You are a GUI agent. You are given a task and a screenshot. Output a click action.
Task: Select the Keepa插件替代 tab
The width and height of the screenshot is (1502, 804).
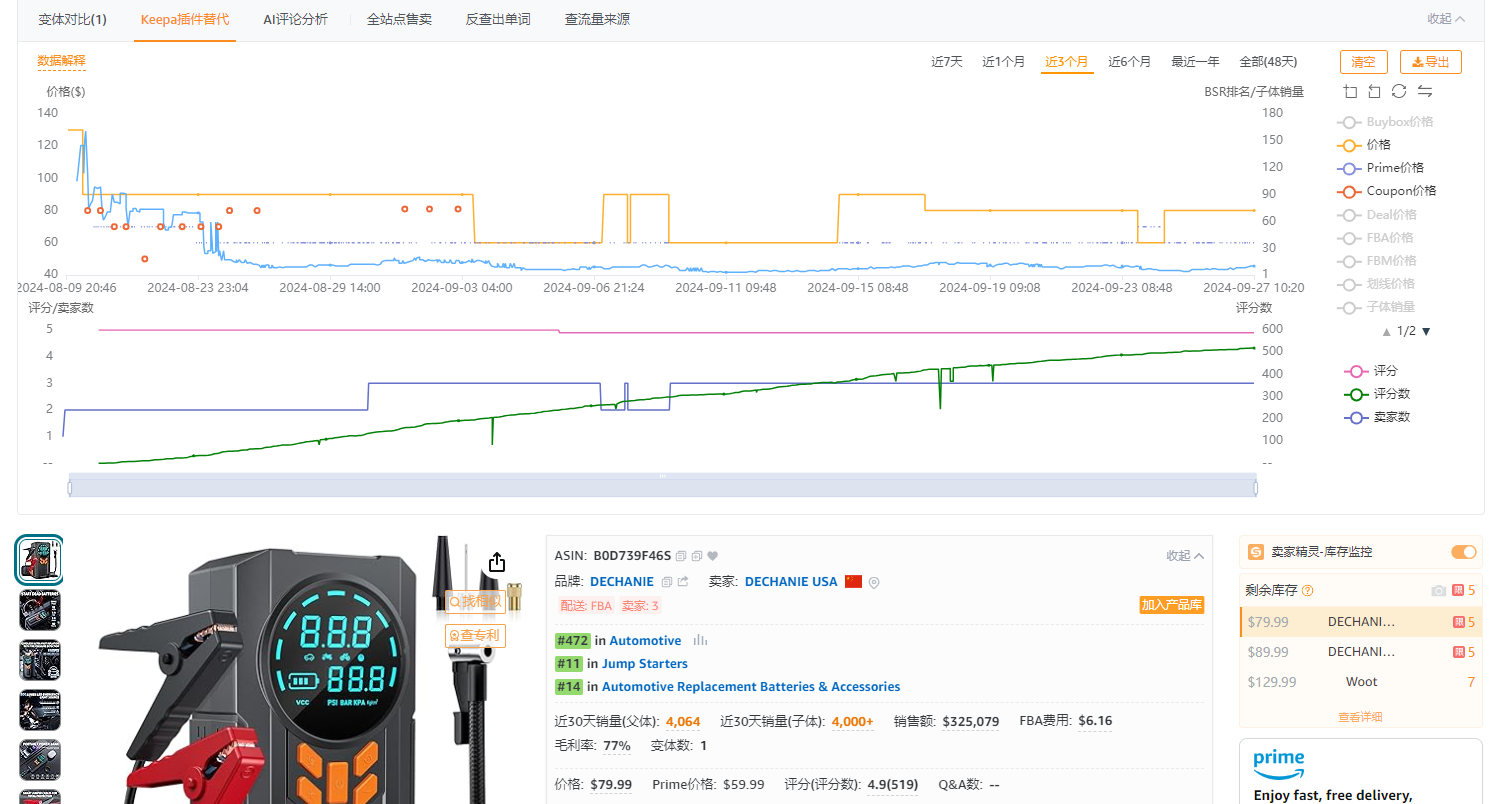tap(185, 19)
